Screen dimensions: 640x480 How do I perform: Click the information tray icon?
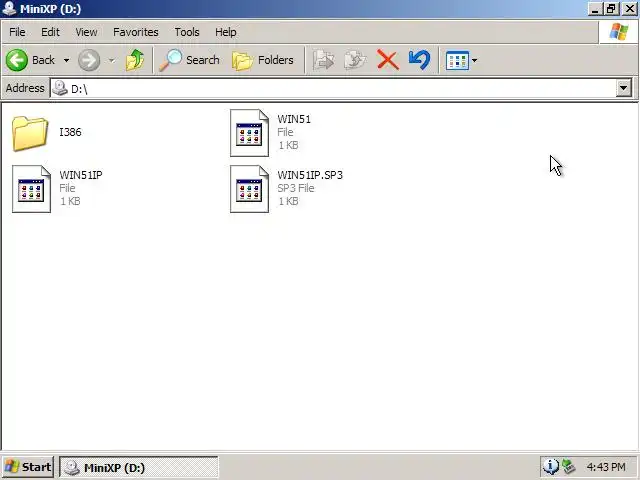click(x=550, y=467)
